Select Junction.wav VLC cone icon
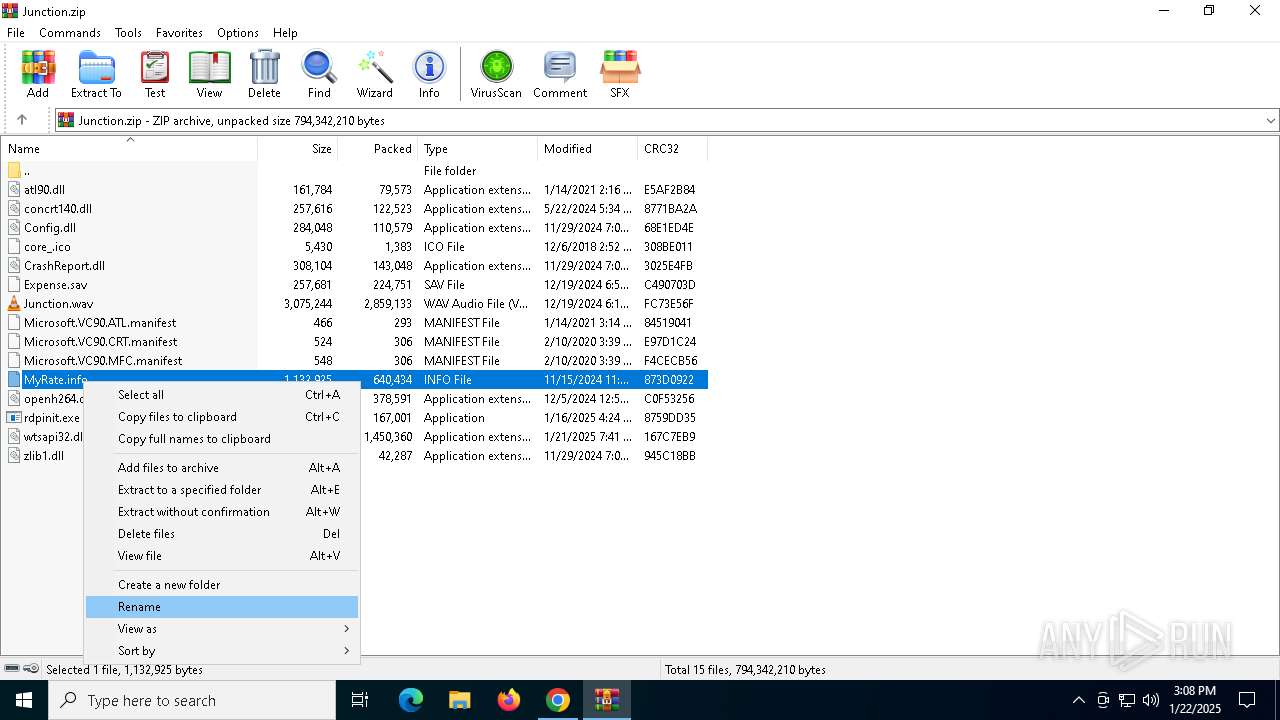 14,303
